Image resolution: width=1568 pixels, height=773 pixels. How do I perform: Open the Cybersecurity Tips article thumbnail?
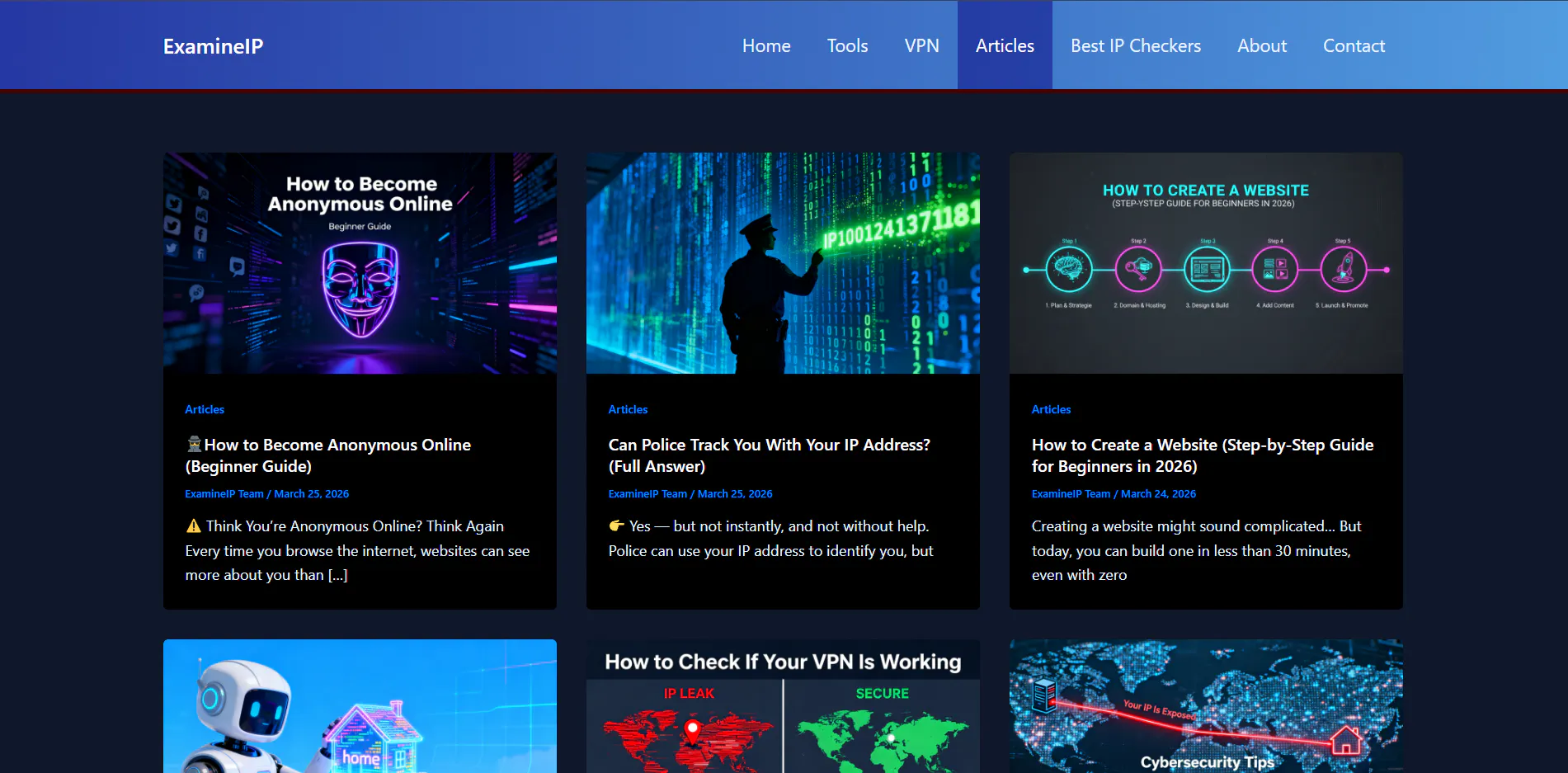point(1206,706)
